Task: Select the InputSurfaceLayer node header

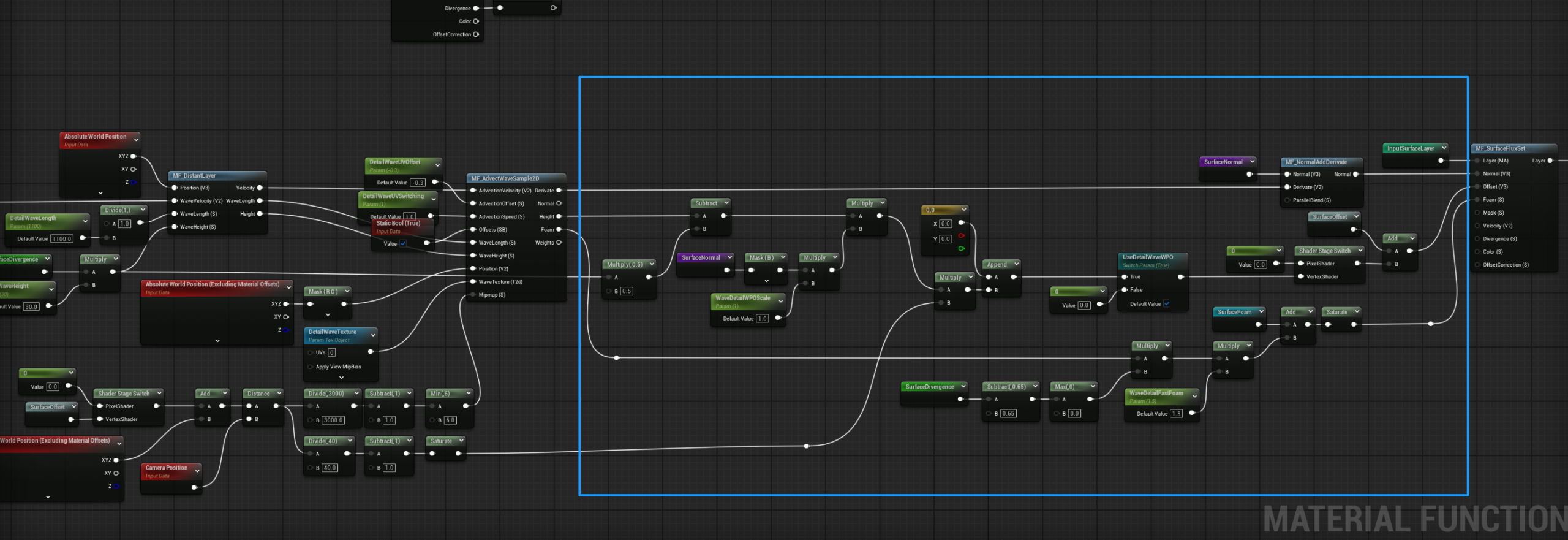Action: coord(1411,148)
